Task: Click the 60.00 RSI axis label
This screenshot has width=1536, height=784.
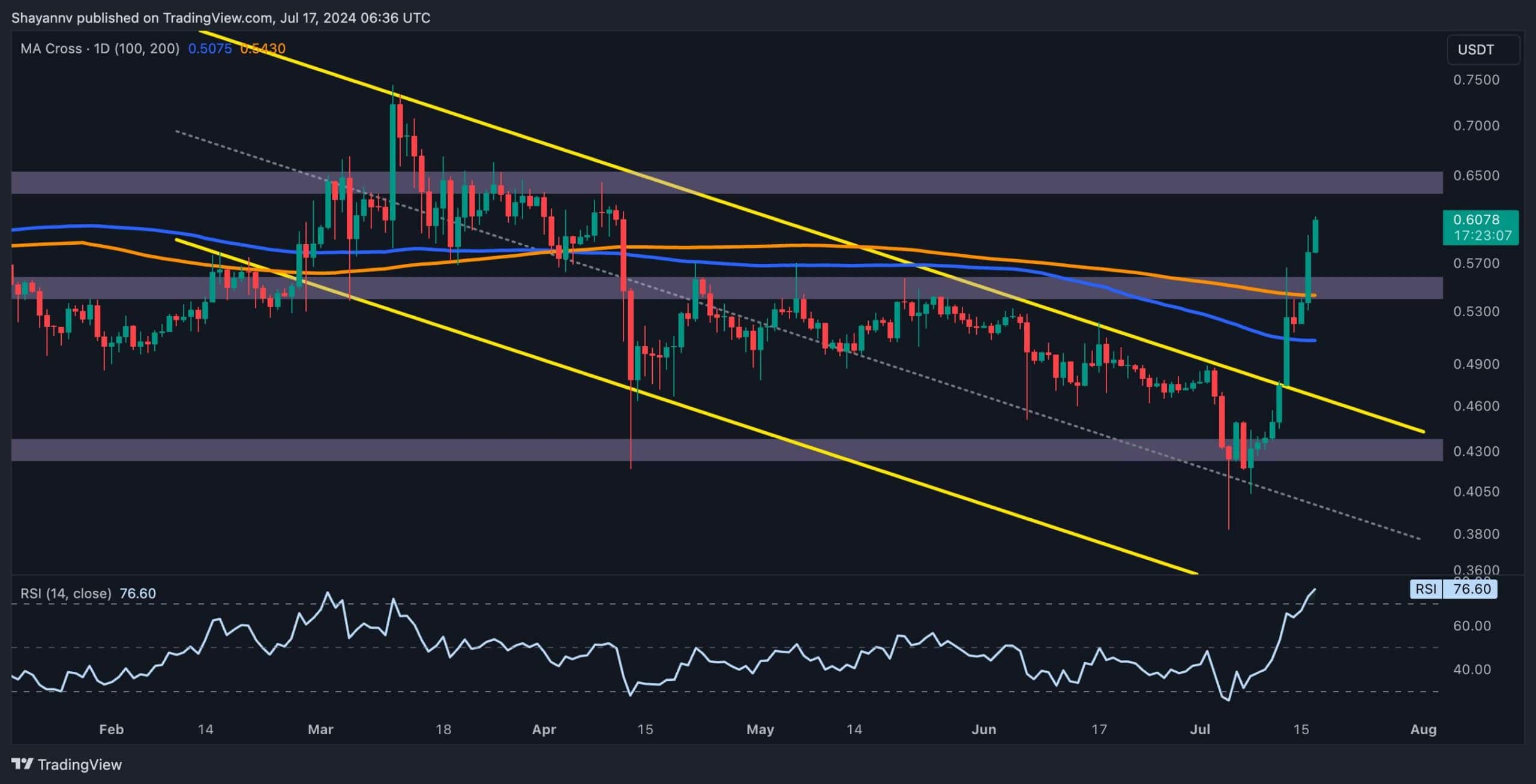Action: point(1471,626)
